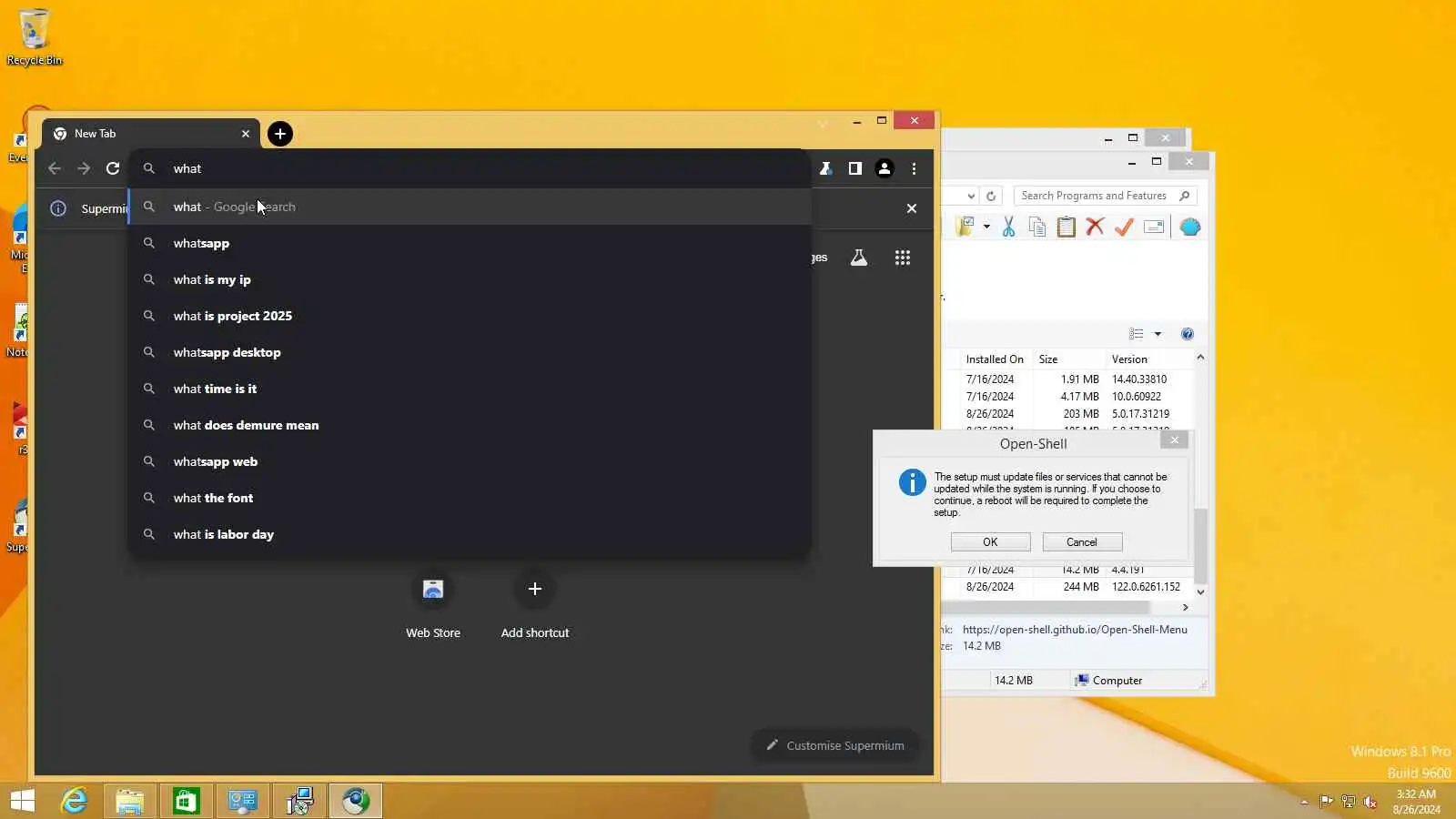
Task: Click Cancel in Open-Shell dialog
Action: click(1082, 541)
